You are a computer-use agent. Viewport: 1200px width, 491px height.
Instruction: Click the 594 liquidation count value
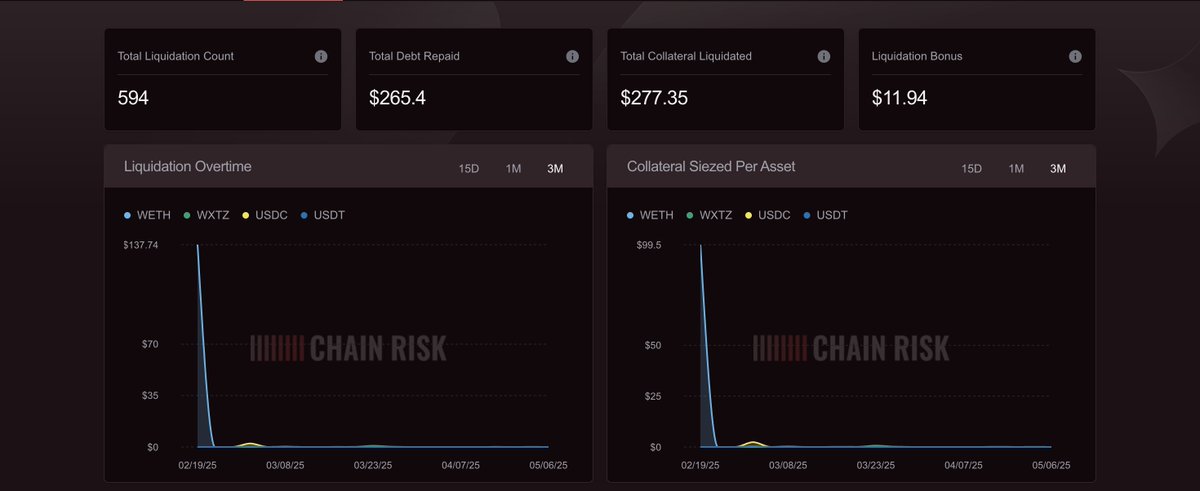click(x=133, y=98)
